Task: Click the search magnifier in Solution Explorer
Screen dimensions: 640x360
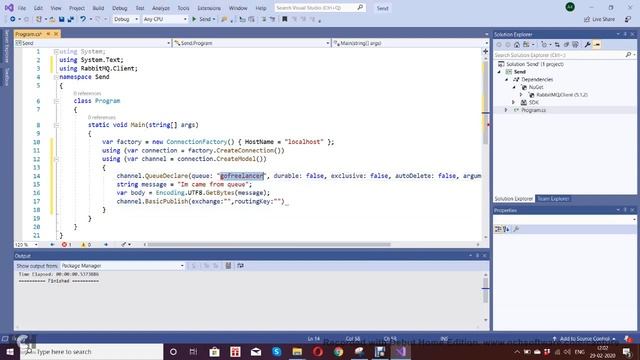Action: (x=628, y=55)
